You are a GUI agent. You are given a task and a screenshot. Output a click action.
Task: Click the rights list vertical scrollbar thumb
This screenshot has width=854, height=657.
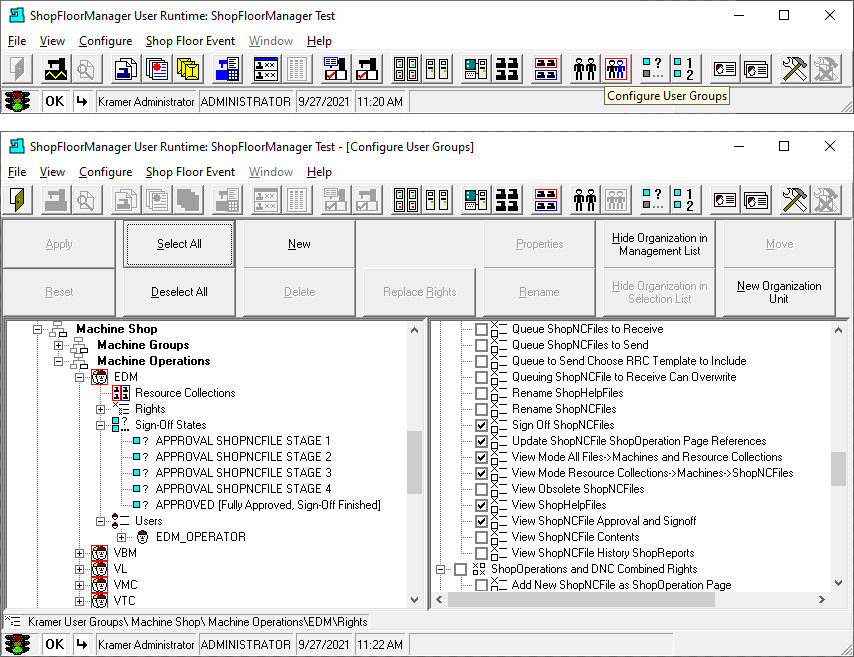838,469
